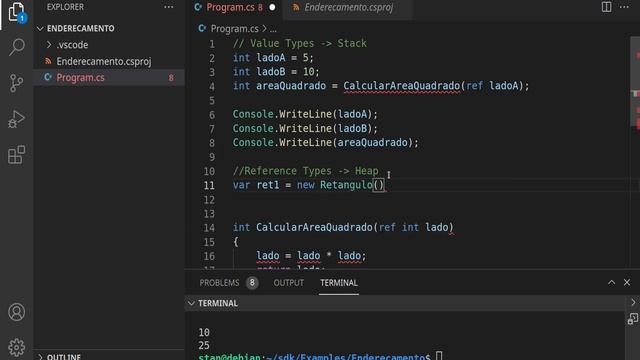640x360 pixels.
Task: Open the Manage gear settings icon
Action: point(16,347)
